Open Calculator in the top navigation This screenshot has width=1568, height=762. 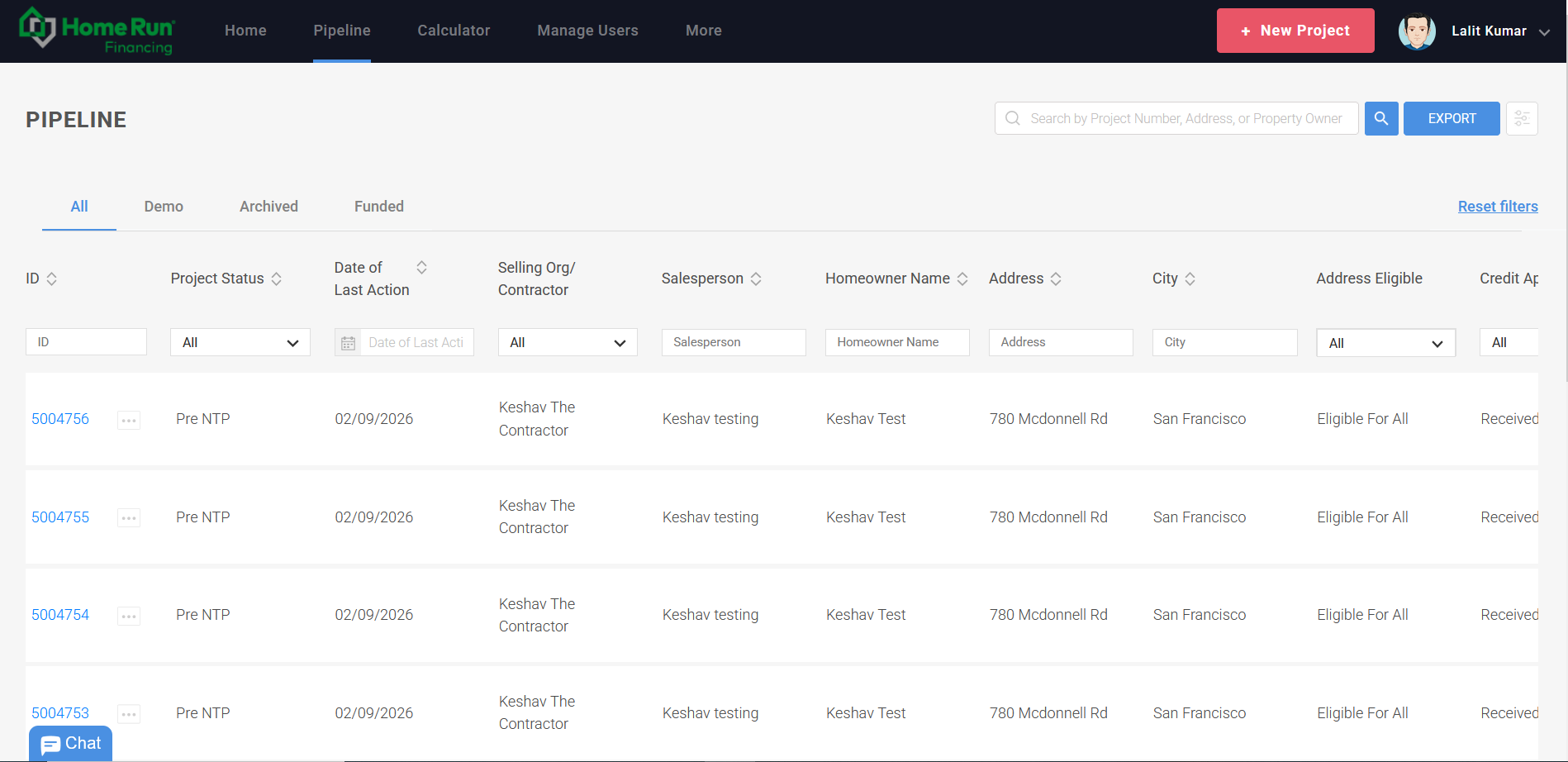point(454,31)
